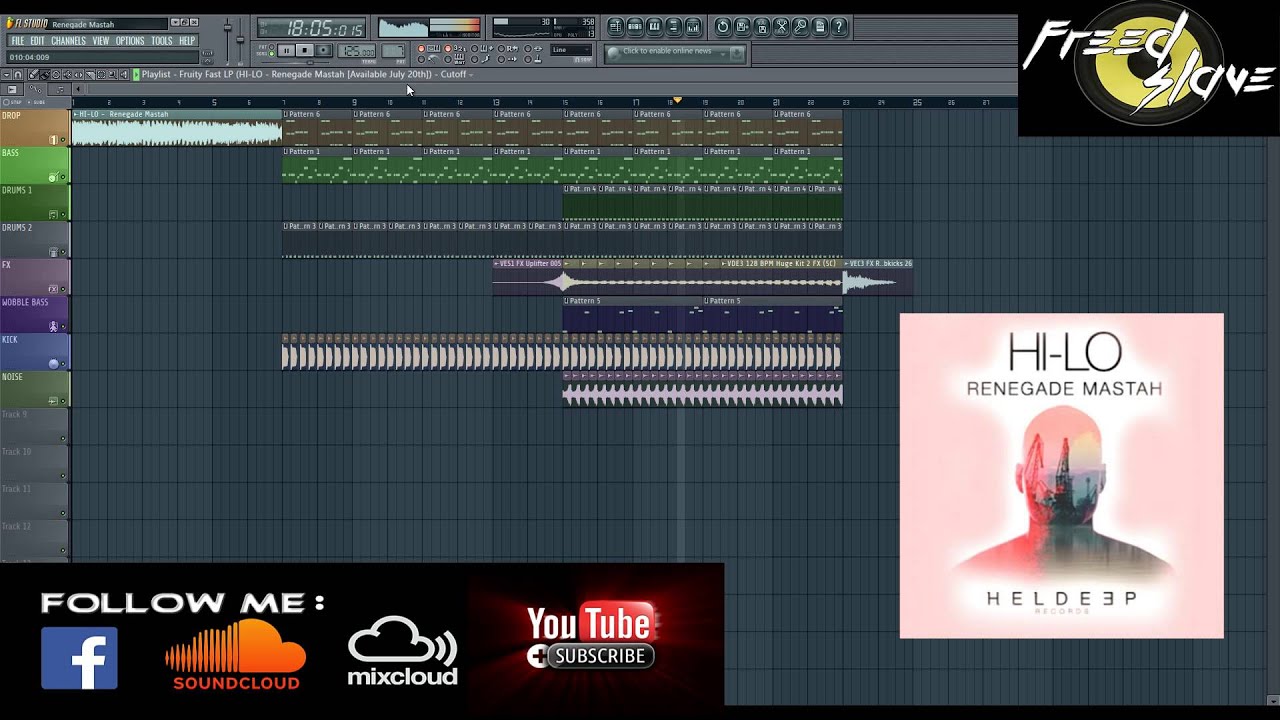
Task: Select SONG mode radio button
Action: 271,53
